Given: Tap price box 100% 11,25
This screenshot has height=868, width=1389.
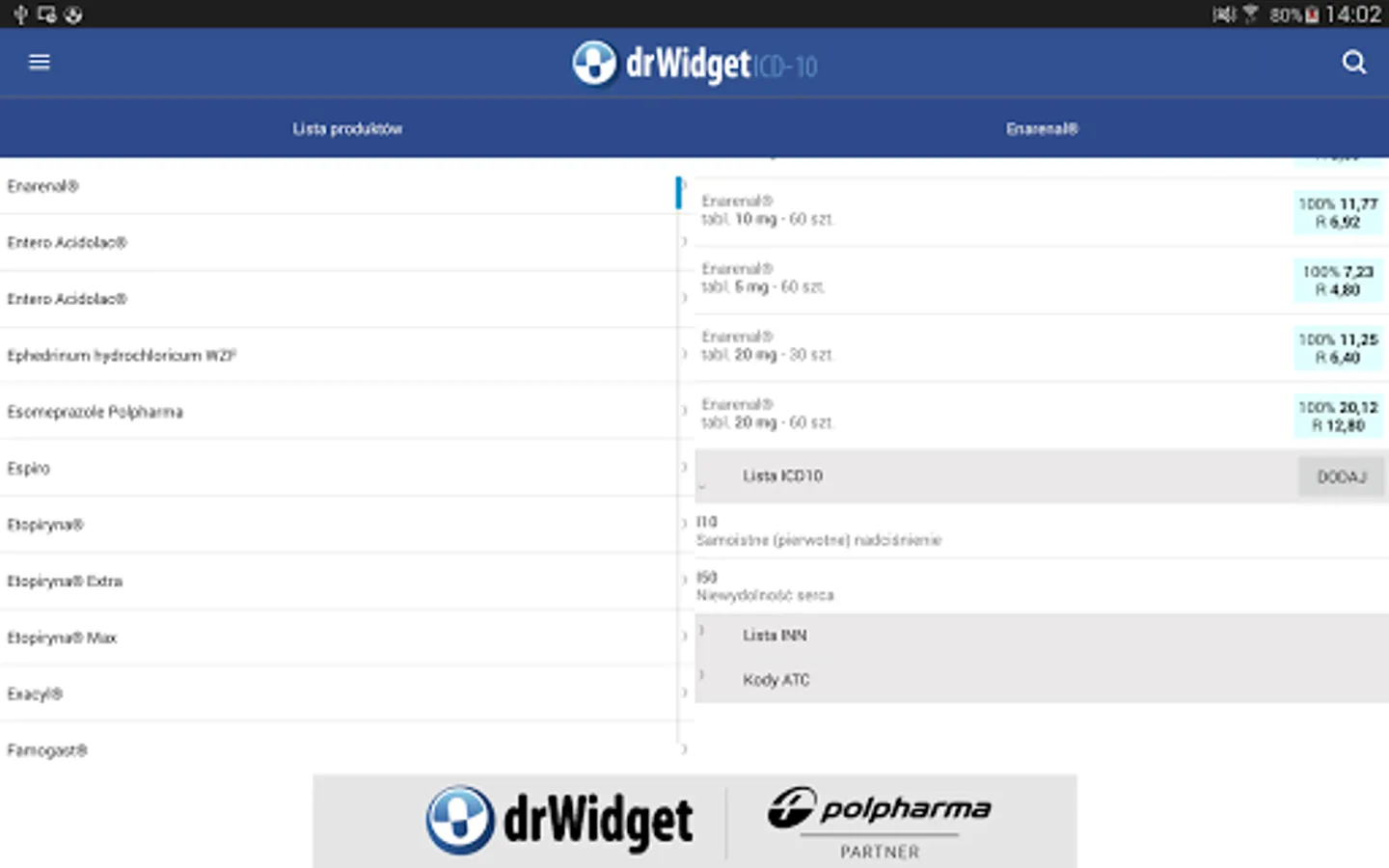Looking at the screenshot, I should (x=1338, y=348).
